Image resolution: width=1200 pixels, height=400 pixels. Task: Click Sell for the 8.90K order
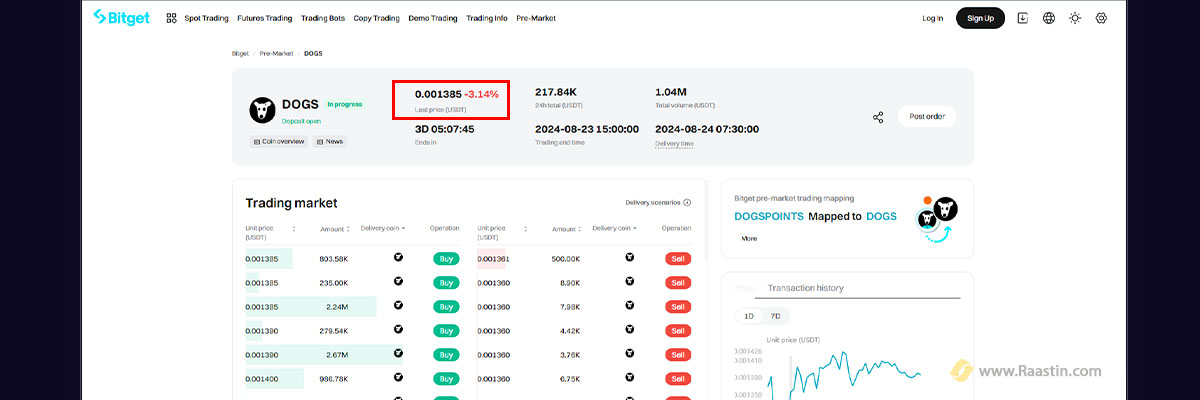pos(678,282)
